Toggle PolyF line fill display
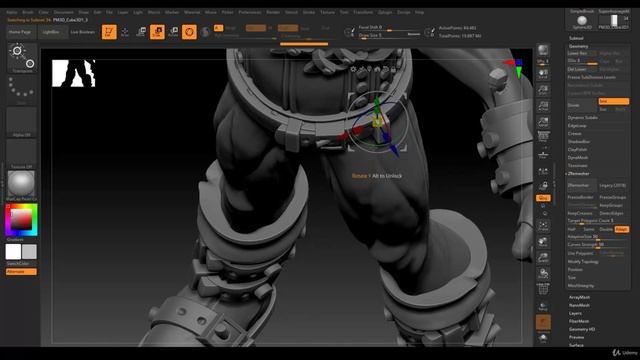 543,289
